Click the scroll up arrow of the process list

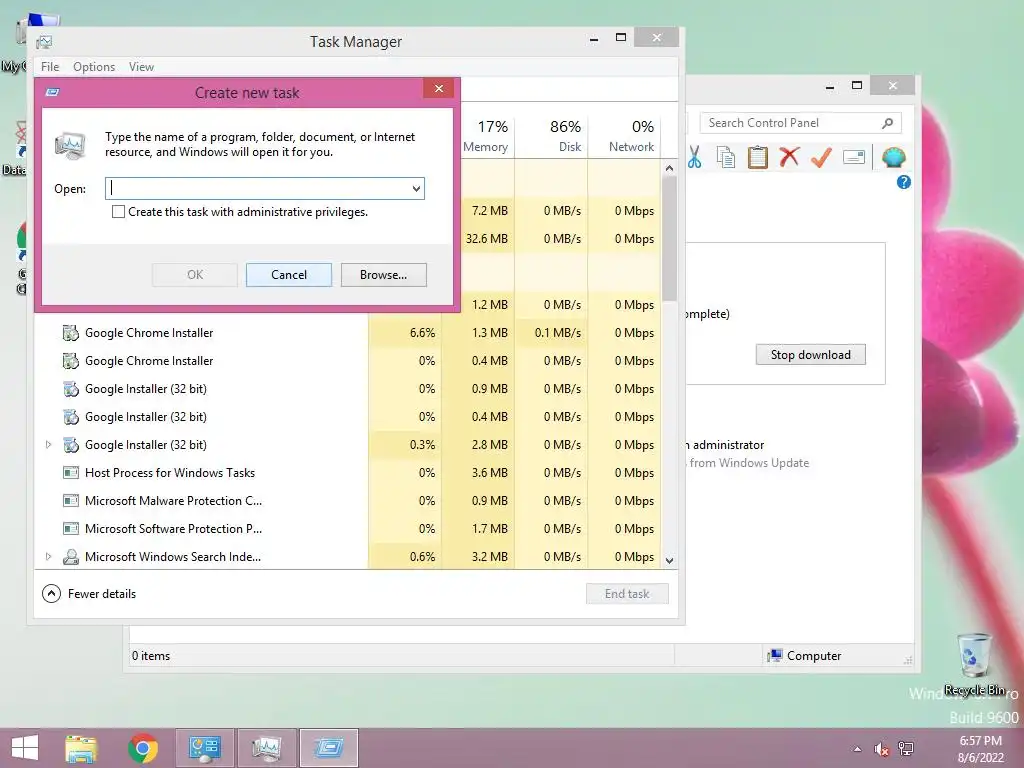click(669, 168)
